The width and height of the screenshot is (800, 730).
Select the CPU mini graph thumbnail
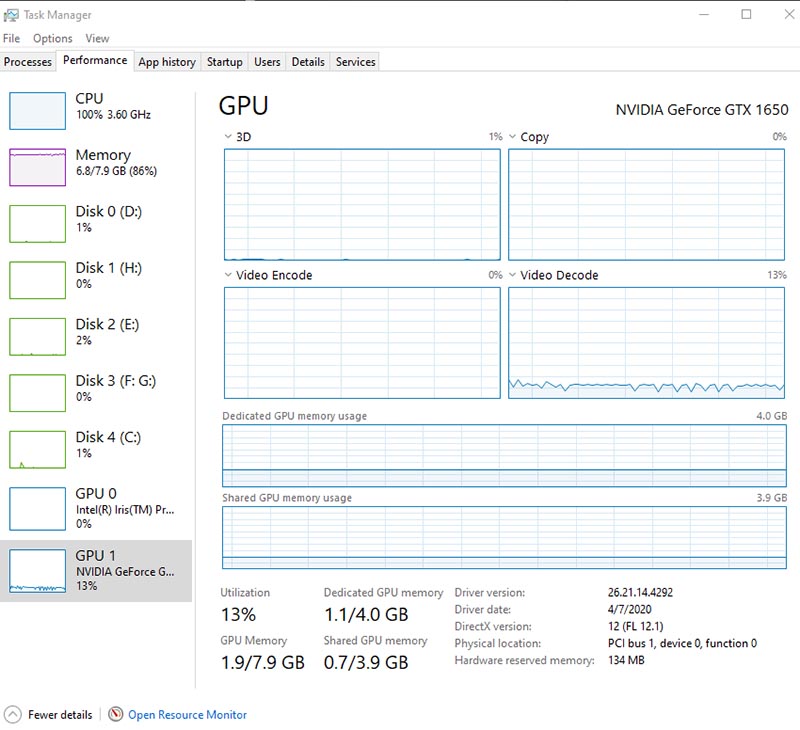coord(37,111)
